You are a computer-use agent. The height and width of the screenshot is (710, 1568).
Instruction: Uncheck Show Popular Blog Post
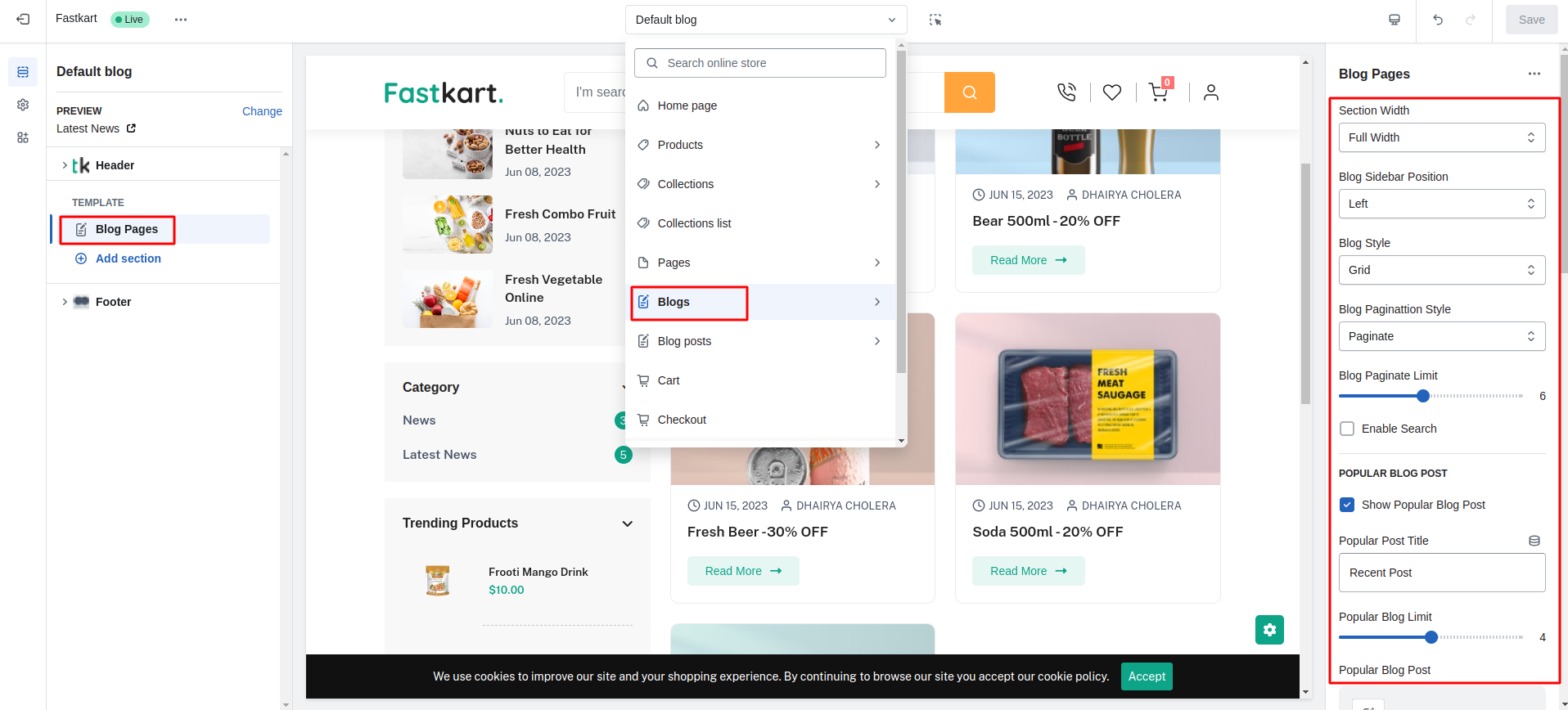1347,505
